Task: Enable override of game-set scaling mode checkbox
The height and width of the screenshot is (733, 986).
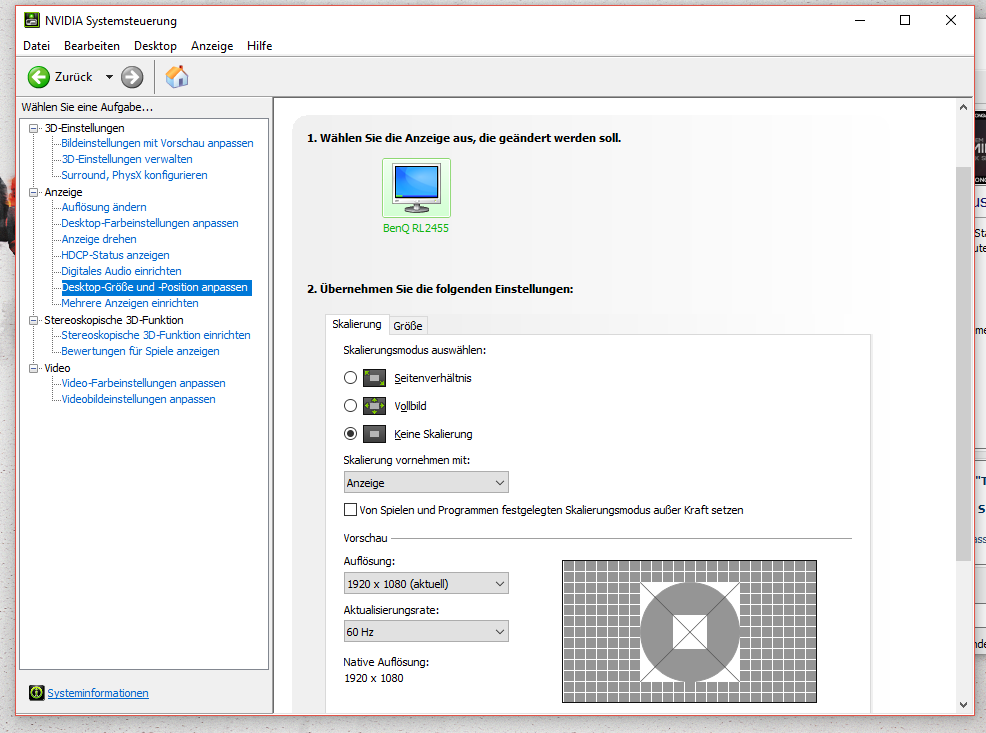Action: [x=350, y=510]
